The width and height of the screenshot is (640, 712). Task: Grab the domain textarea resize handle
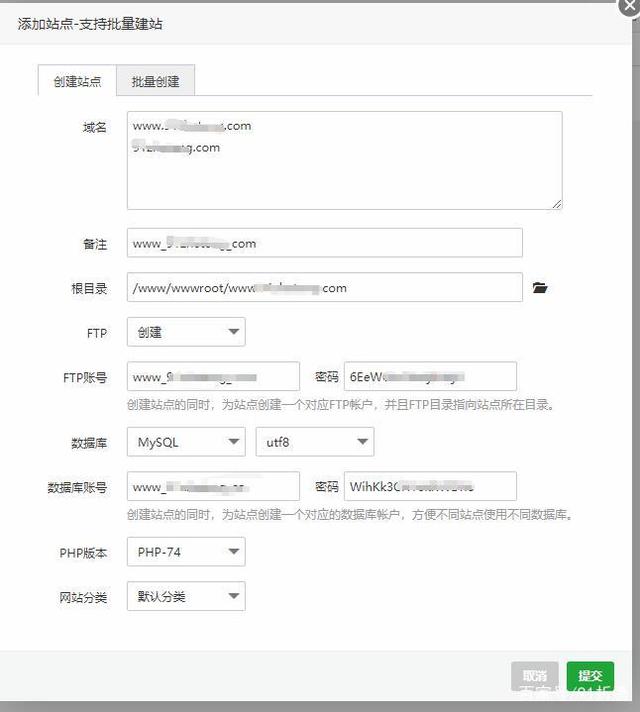pos(557,204)
